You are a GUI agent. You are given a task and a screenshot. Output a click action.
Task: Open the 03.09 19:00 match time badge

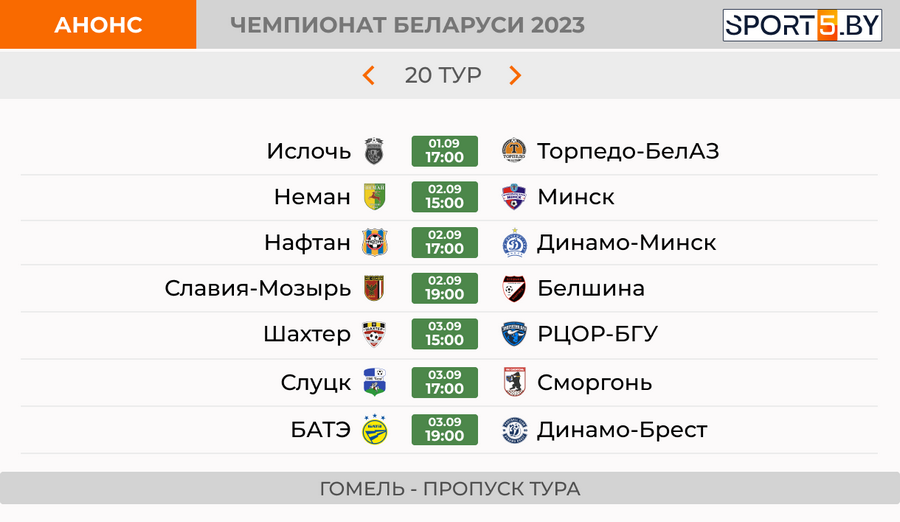coord(444,430)
